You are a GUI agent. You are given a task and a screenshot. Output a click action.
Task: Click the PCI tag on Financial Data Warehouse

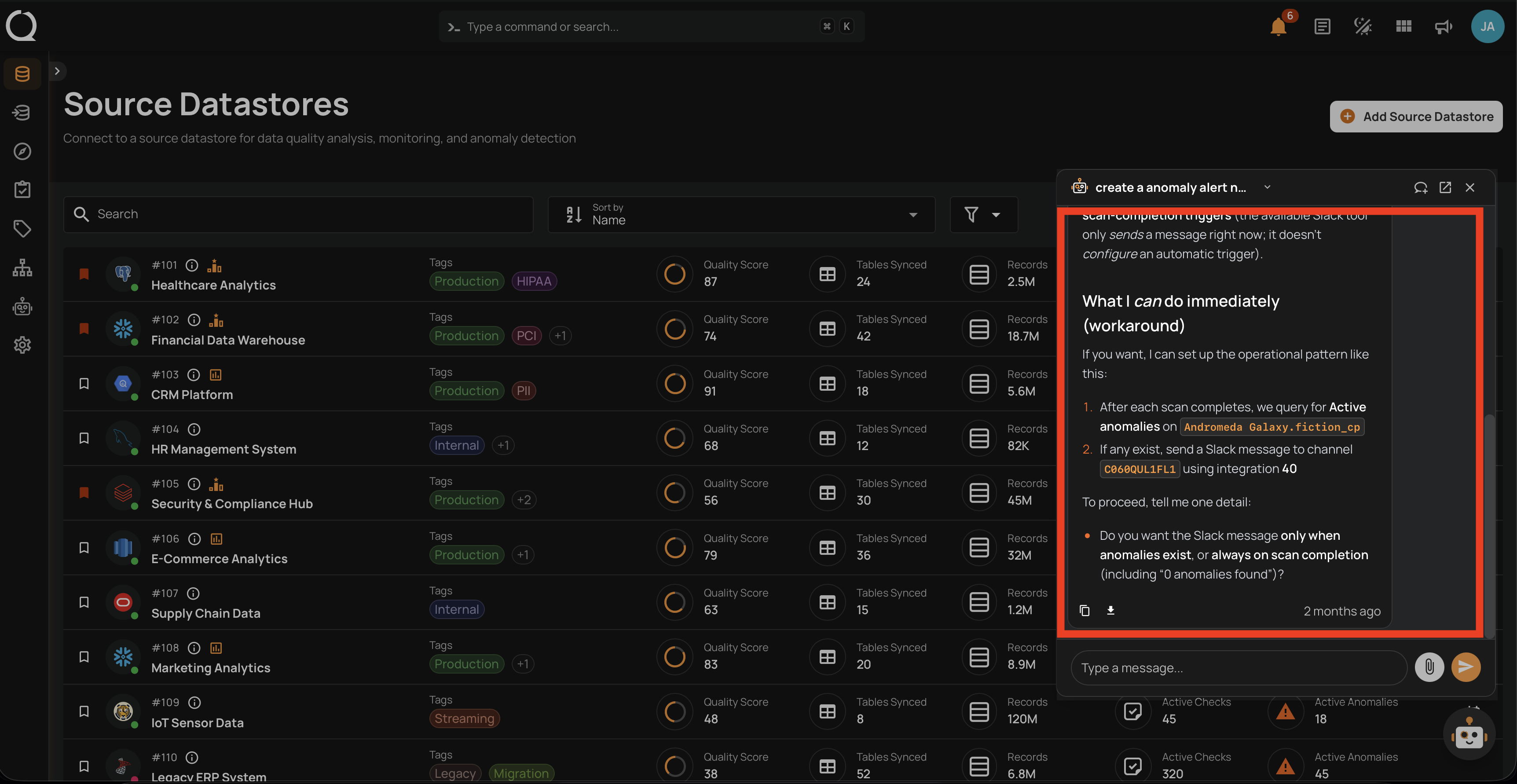[x=526, y=336]
